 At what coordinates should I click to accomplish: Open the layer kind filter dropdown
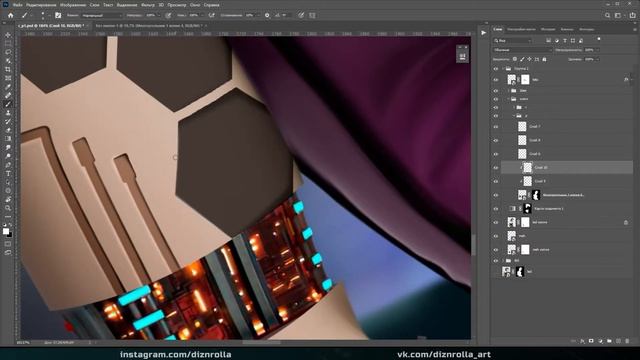pyautogui.click(x=513, y=40)
